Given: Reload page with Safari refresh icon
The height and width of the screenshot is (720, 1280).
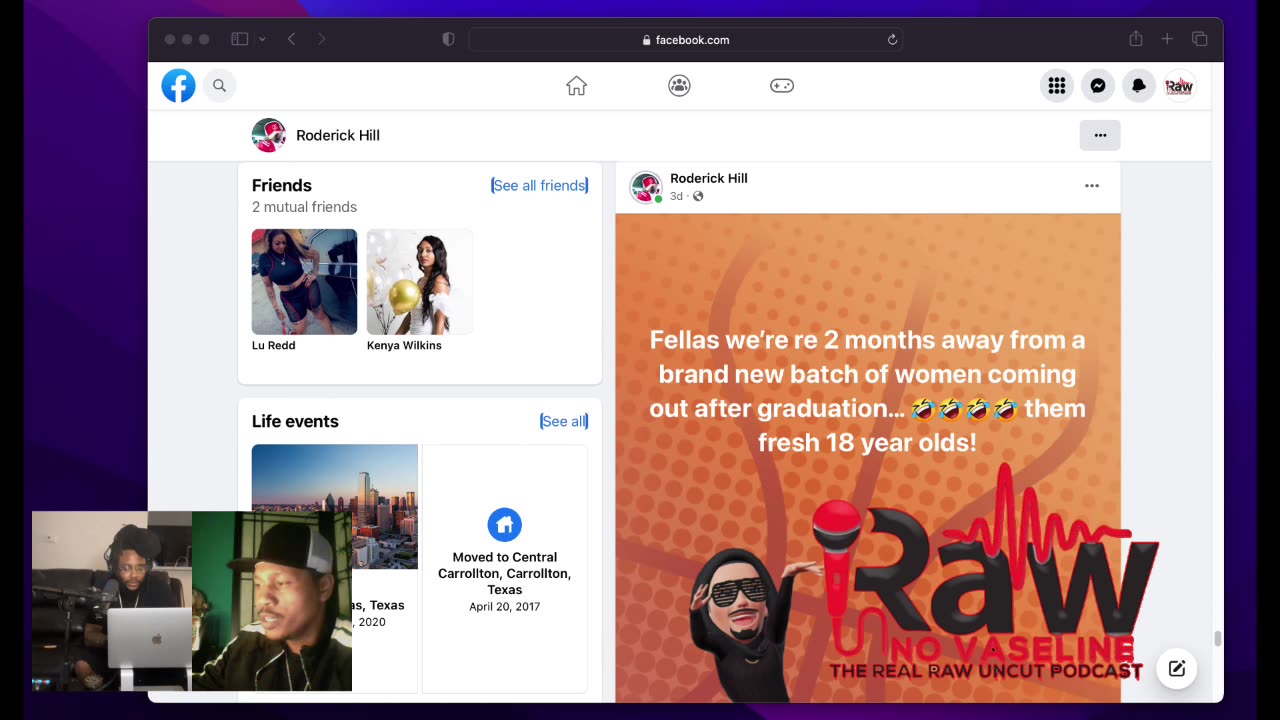Looking at the screenshot, I should [892, 40].
